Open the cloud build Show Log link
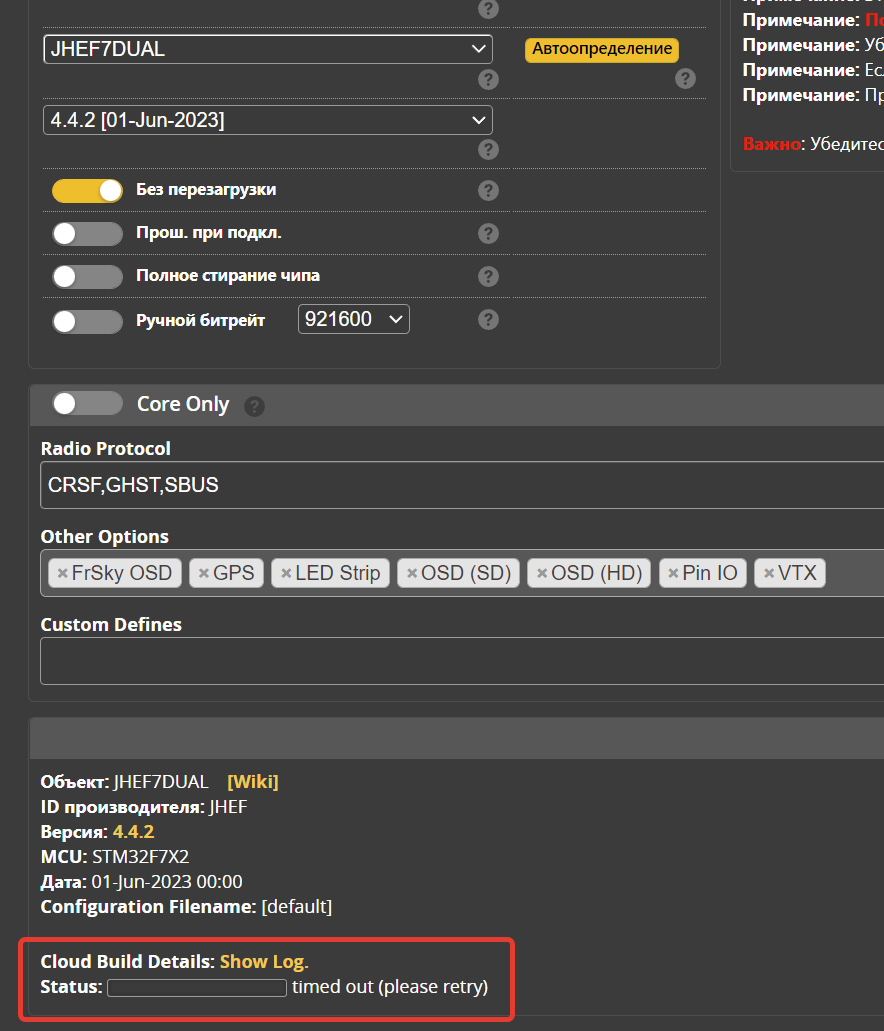The height and width of the screenshot is (1031, 884). tap(261, 961)
